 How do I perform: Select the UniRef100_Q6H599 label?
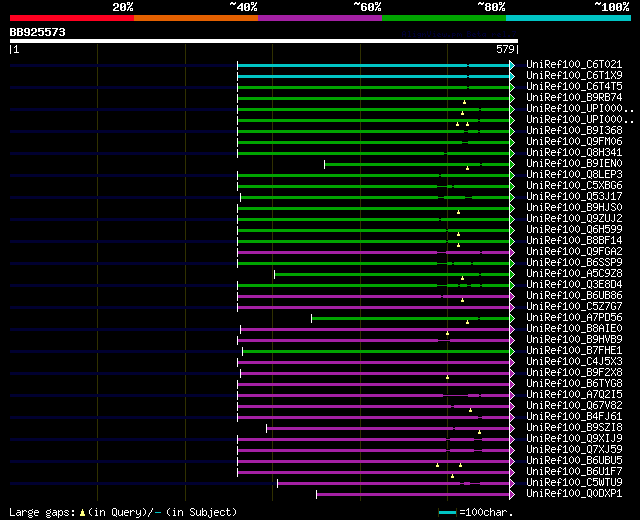point(574,230)
